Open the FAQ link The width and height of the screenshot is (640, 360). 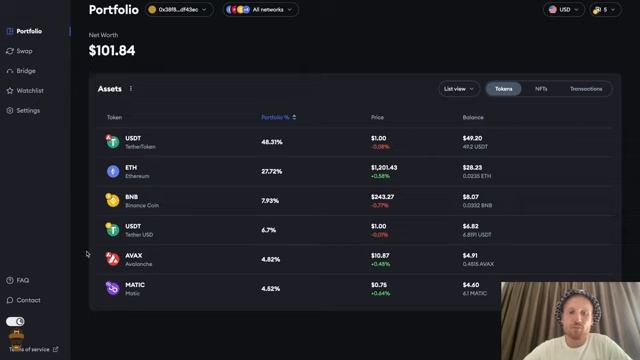22,280
